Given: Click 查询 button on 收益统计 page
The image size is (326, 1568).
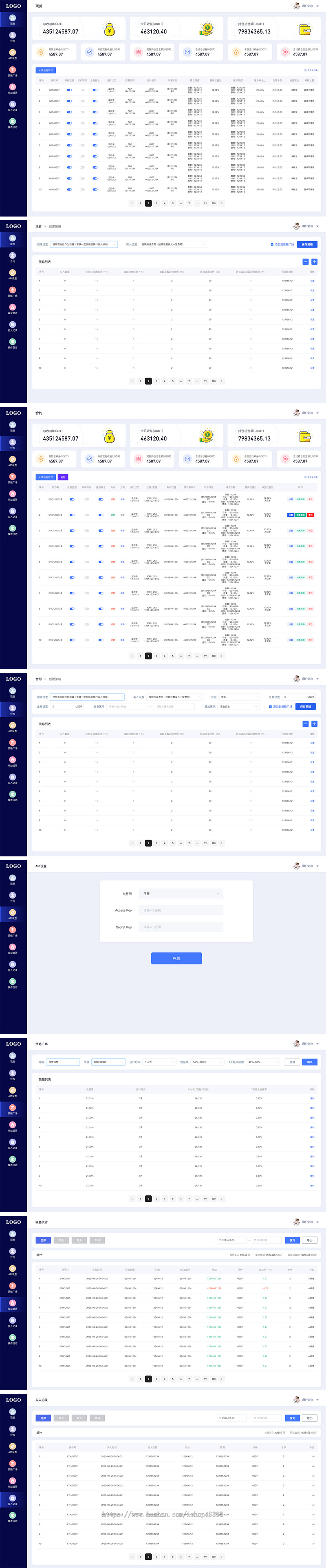Looking at the screenshot, I should (293, 1240).
